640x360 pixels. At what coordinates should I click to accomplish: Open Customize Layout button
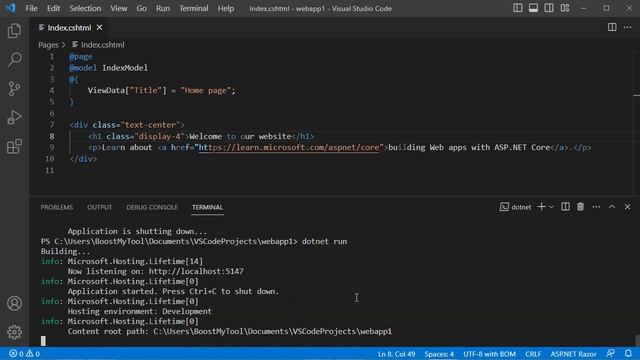click(x=565, y=8)
